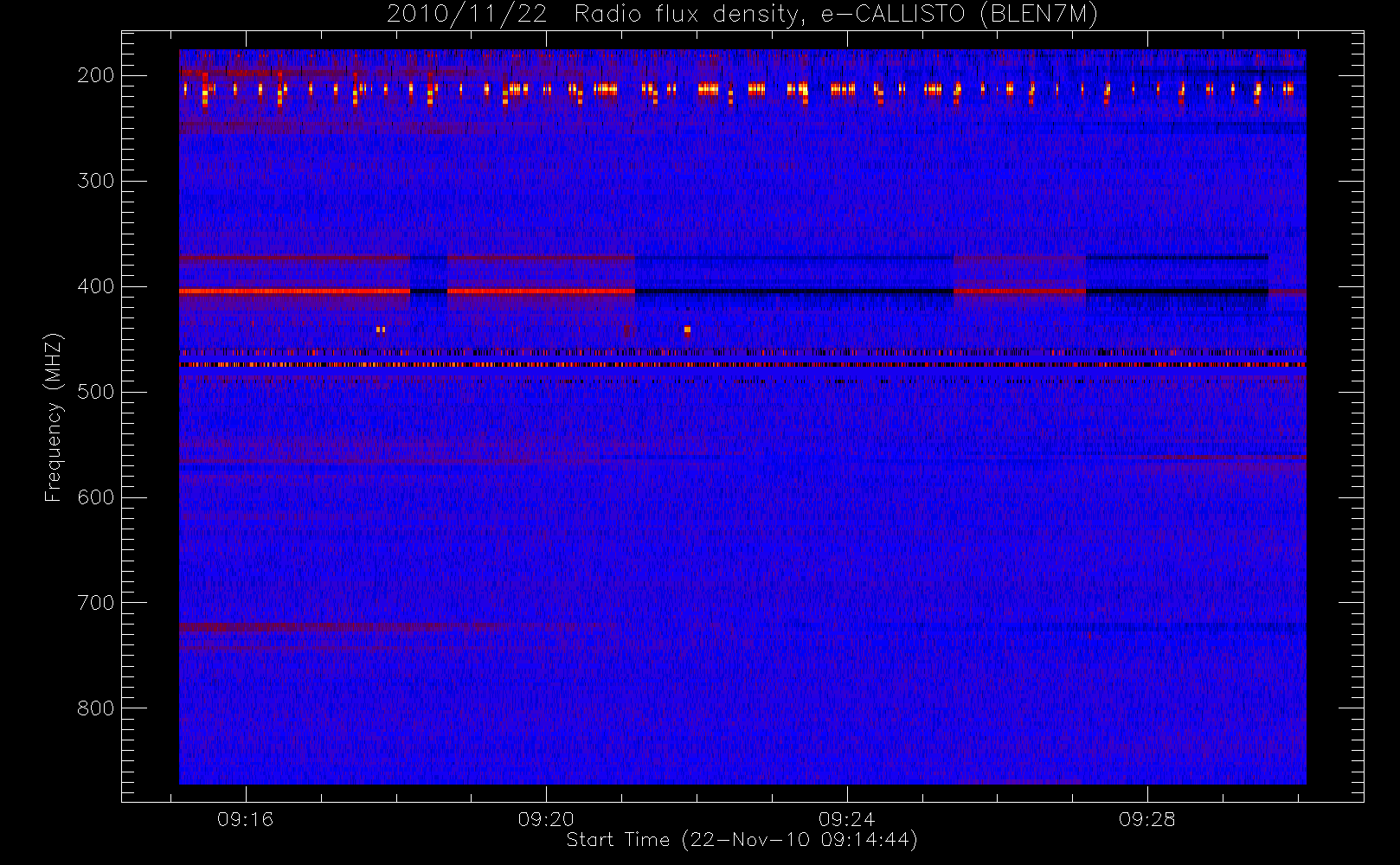This screenshot has height=865, width=1400.
Task: Click the 09:16 time tick label
Action: click(245, 819)
